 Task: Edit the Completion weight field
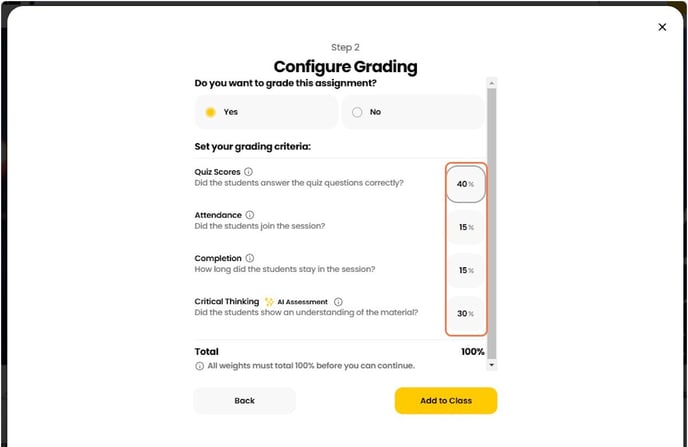tap(464, 270)
